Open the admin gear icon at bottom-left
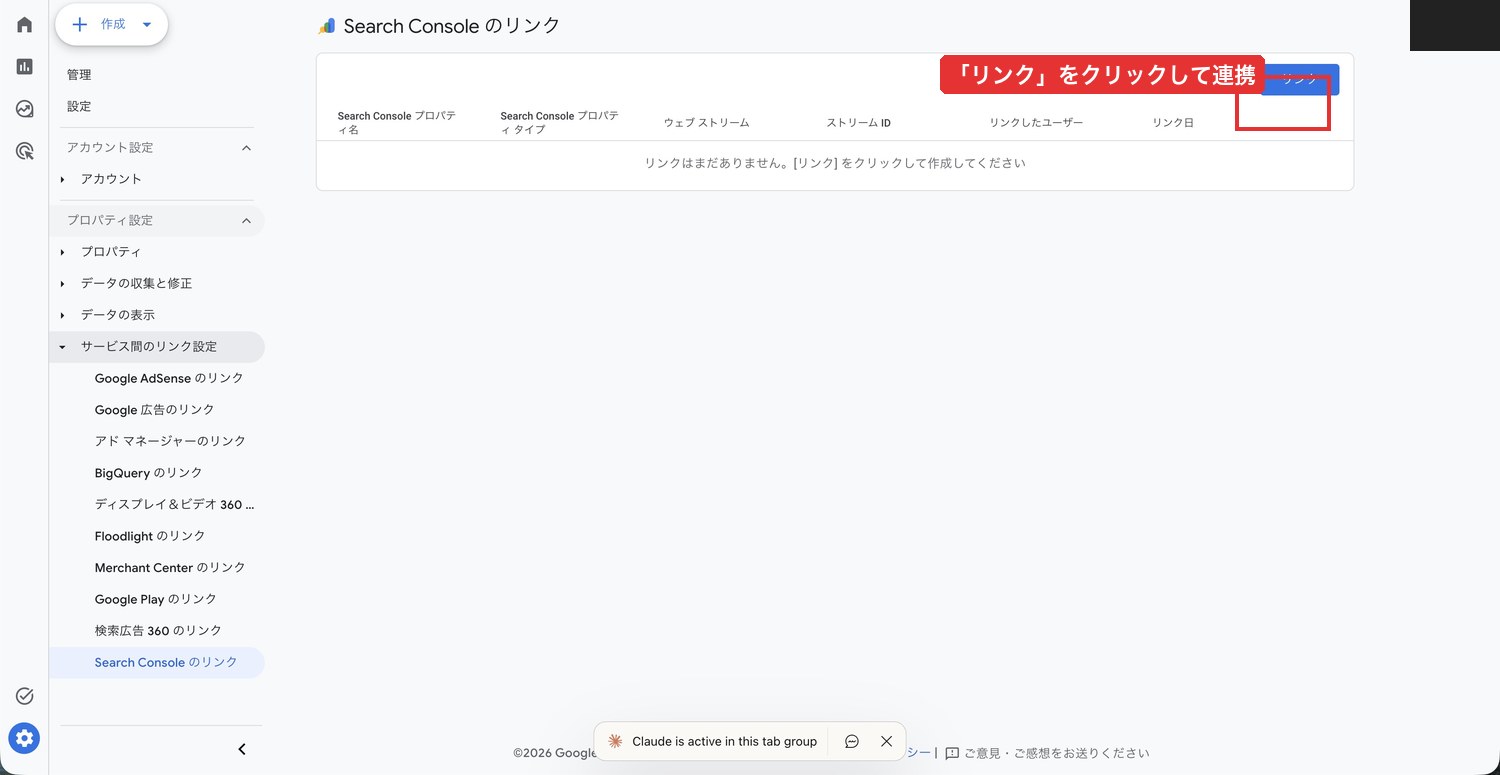 (24, 739)
